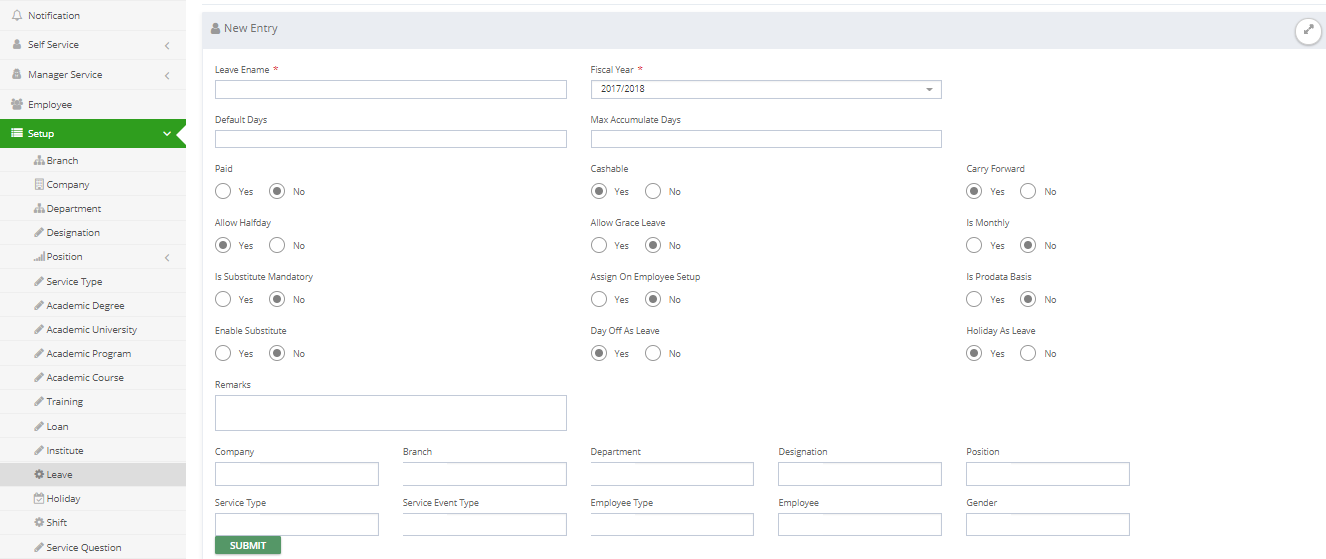Click the Holiday calendar icon
The height and width of the screenshot is (559, 1326).
coord(39,498)
